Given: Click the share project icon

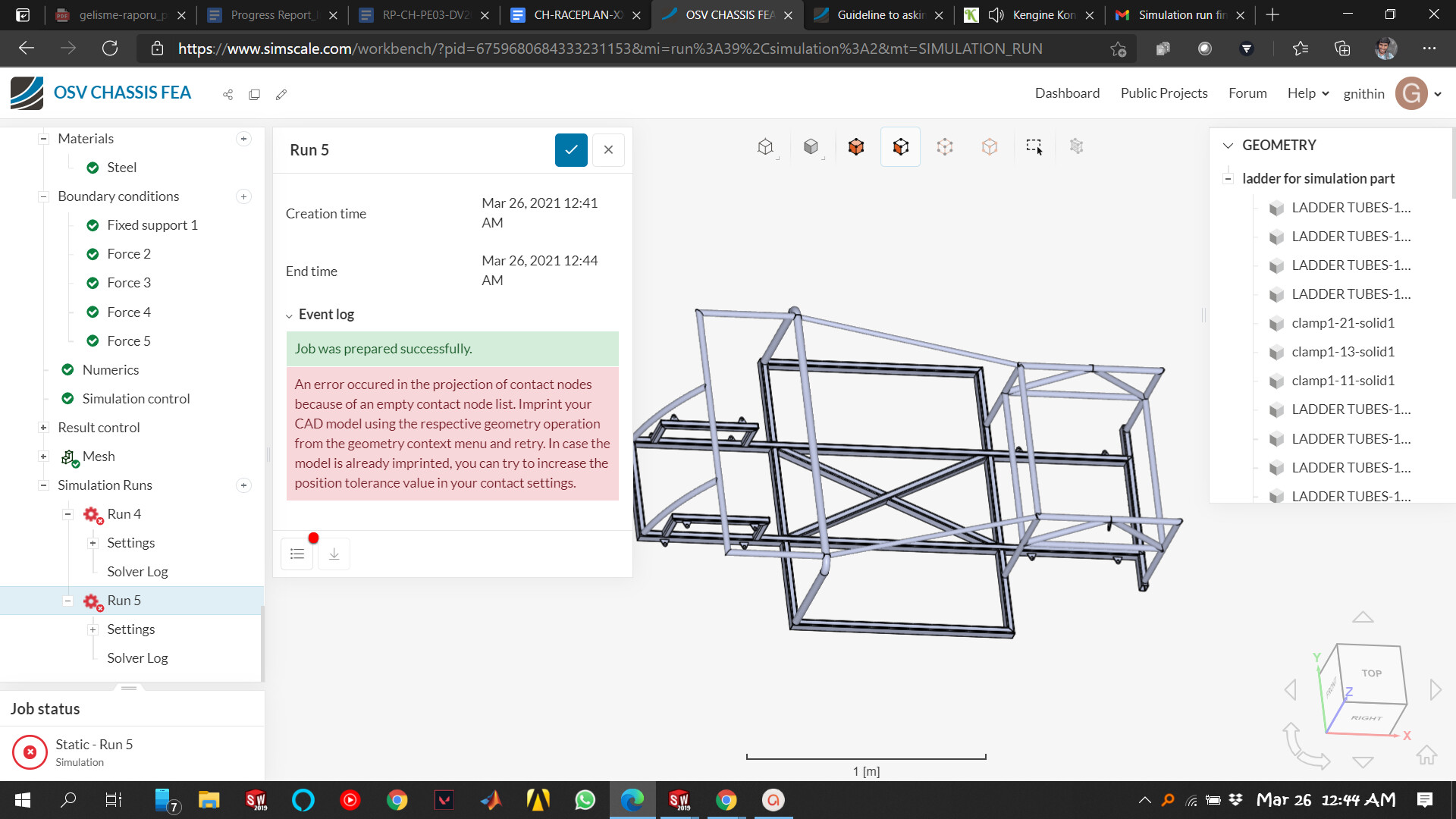Looking at the screenshot, I should coord(227,95).
